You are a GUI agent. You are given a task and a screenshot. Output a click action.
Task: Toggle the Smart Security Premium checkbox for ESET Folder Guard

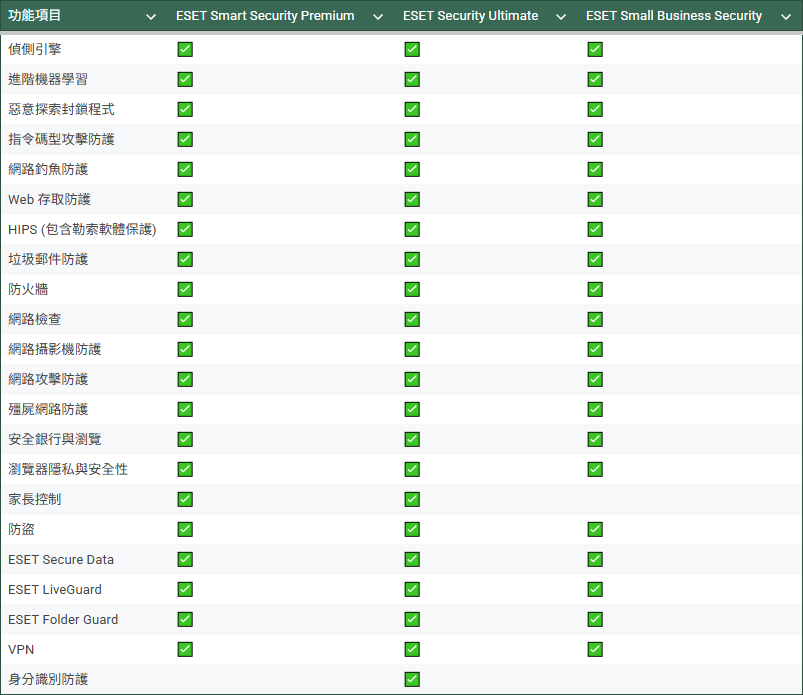185,619
